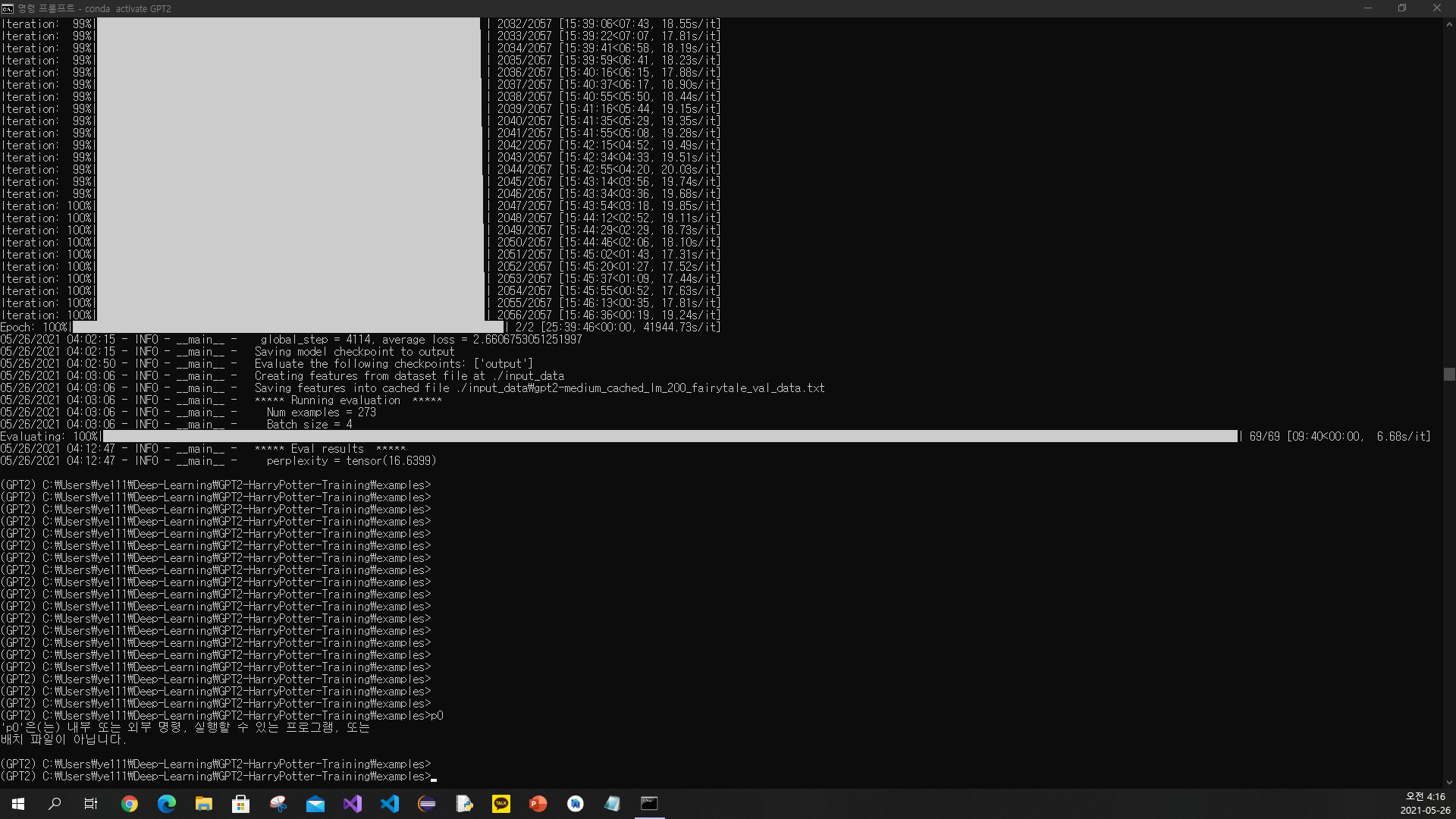Close the command prompt window

click(1437, 8)
